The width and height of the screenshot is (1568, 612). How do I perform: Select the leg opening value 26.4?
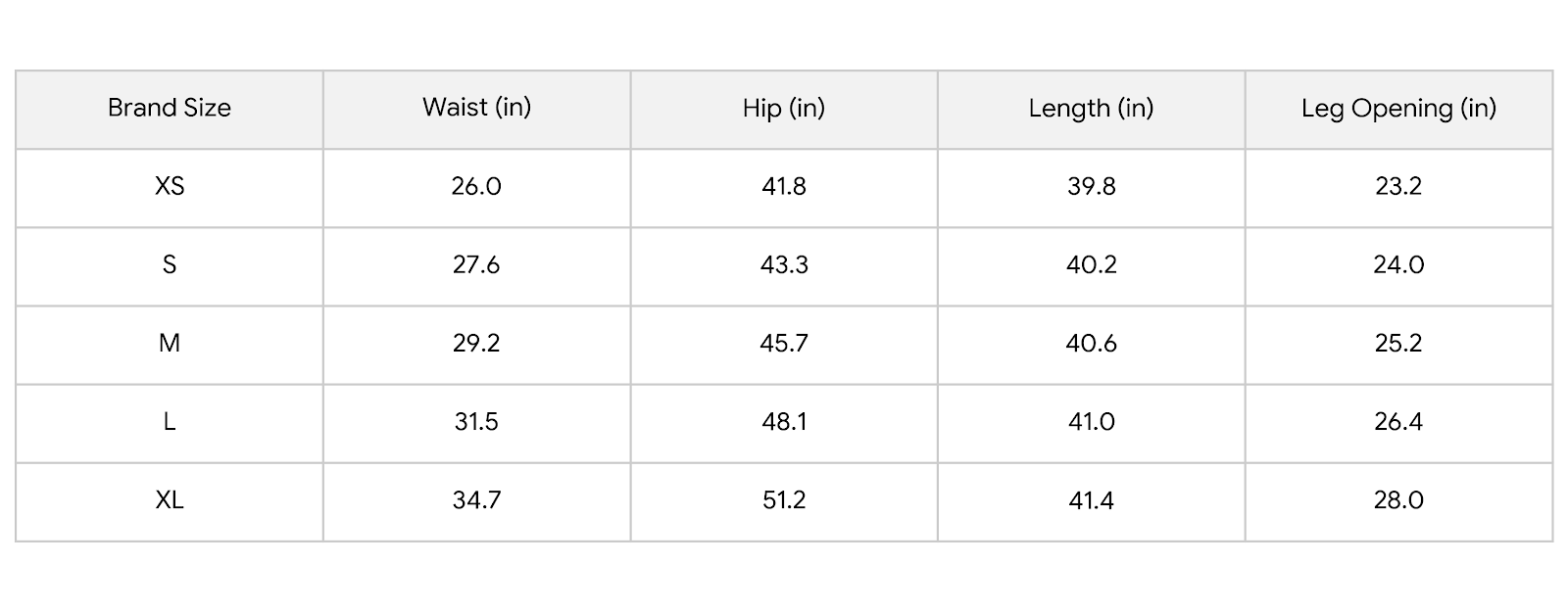1398,421
